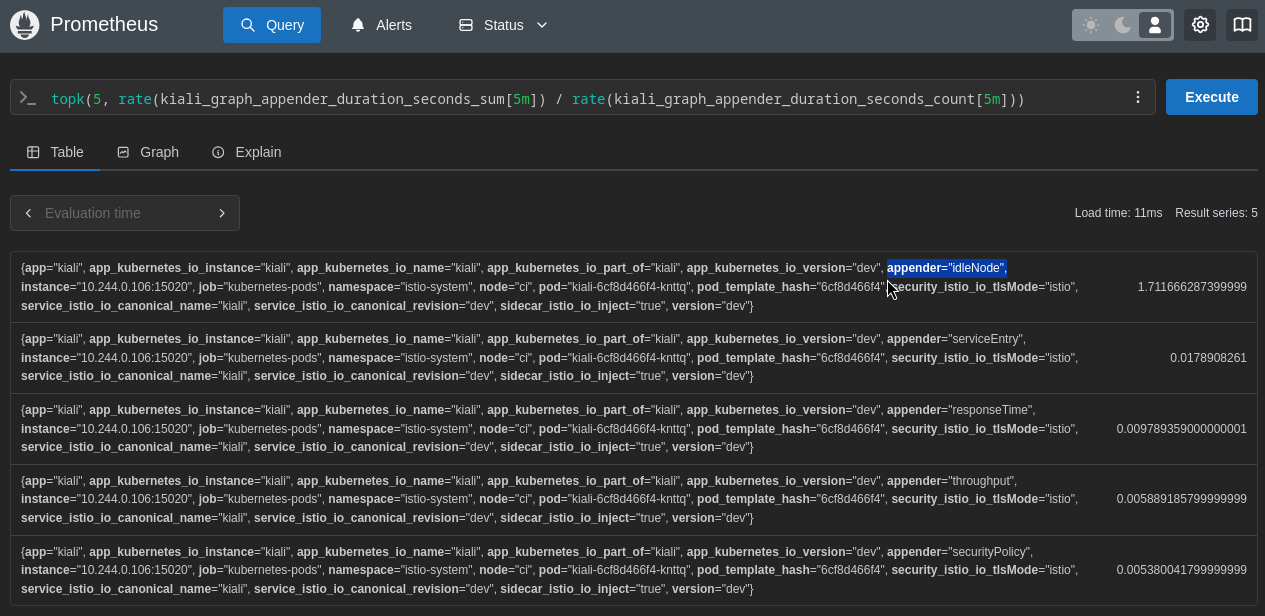The width and height of the screenshot is (1265, 616).
Task: Click the bell icon next to Alerts
Action: [x=358, y=24]
